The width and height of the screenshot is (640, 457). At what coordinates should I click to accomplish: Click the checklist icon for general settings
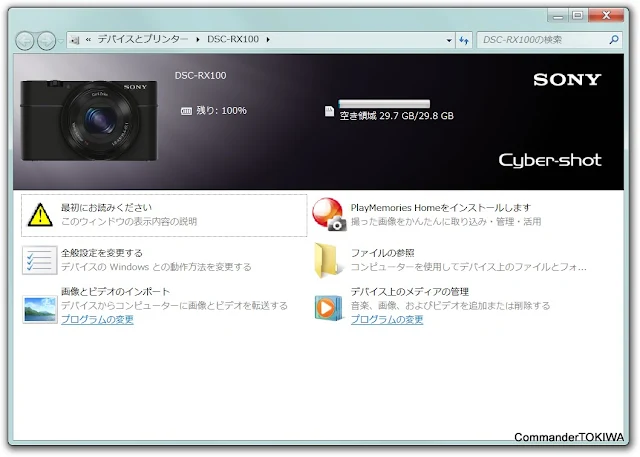tap(40, 260)
